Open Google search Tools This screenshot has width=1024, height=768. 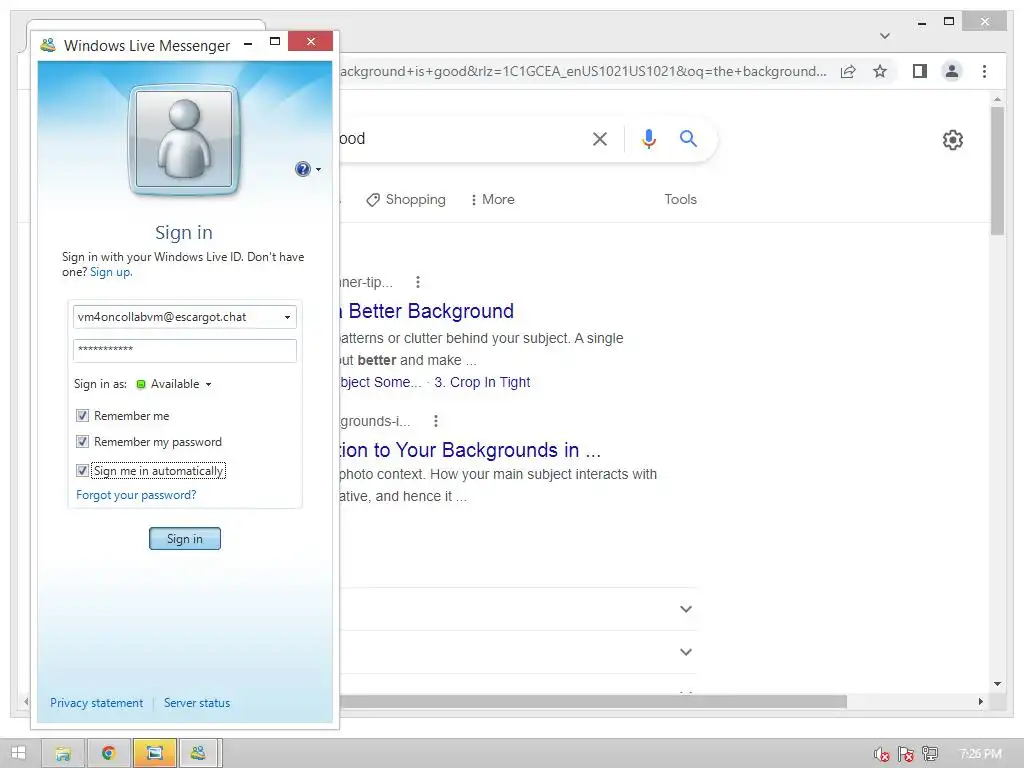pos(680,199)
